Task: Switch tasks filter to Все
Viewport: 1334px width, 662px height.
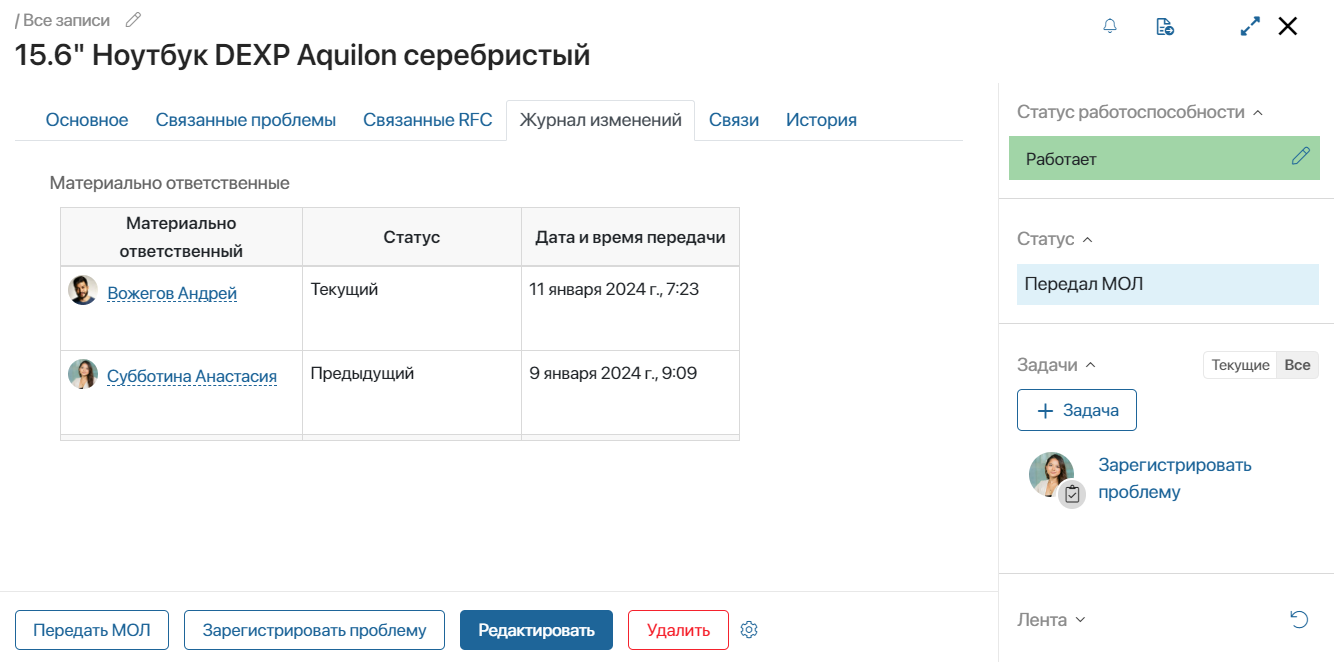Action: pyautogui.click(x=1297, y=365)
